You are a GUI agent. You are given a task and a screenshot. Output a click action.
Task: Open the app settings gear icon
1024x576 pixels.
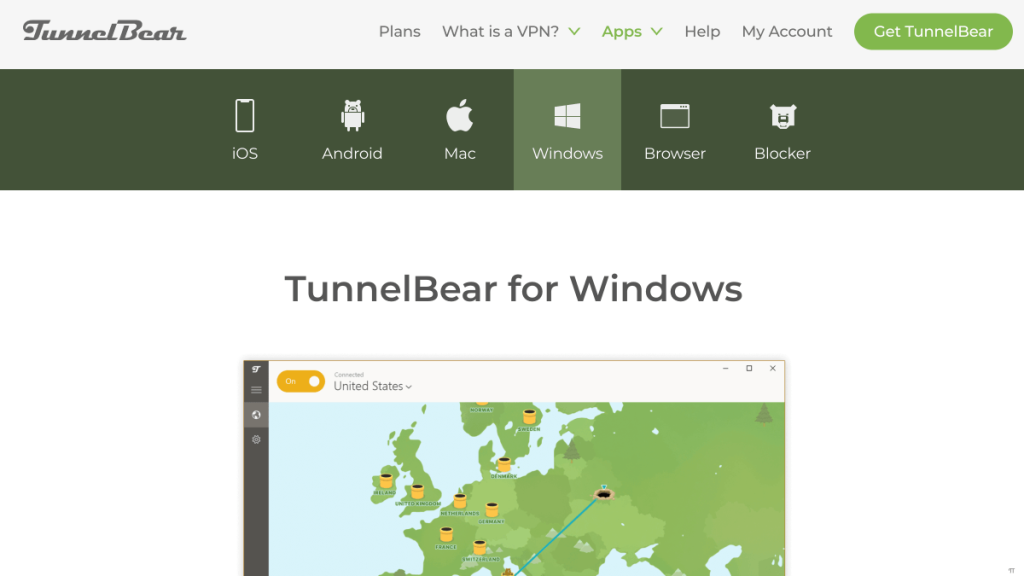point(256,440)
